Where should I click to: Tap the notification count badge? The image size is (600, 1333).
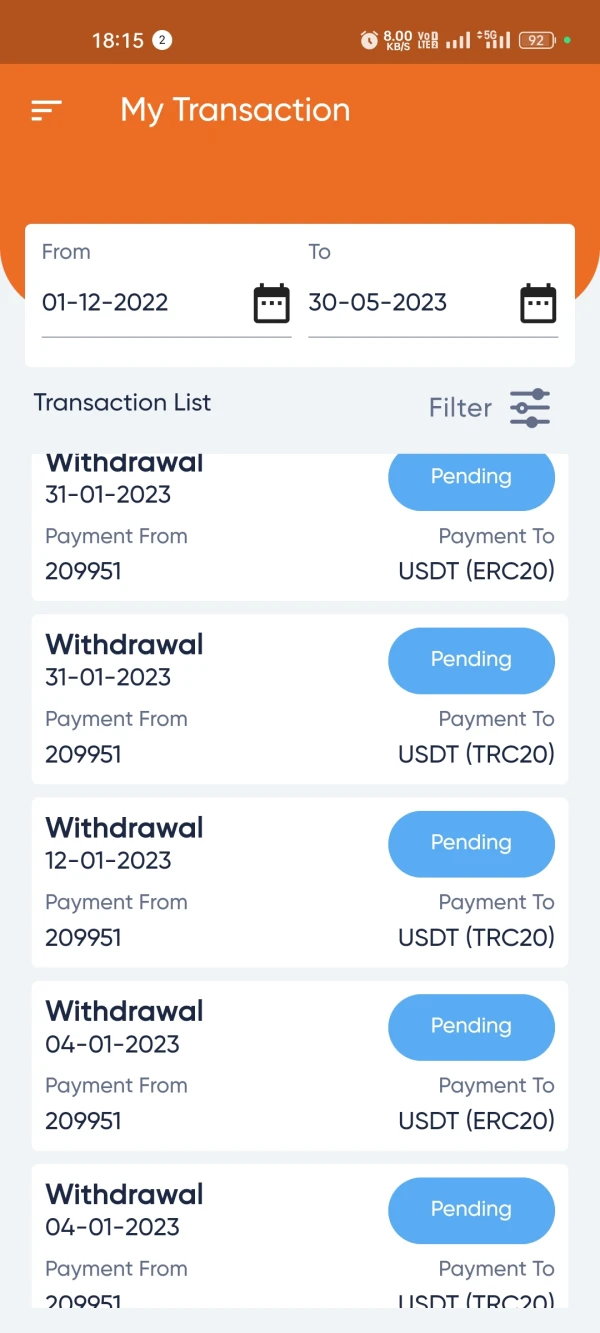tap(163, 40)
